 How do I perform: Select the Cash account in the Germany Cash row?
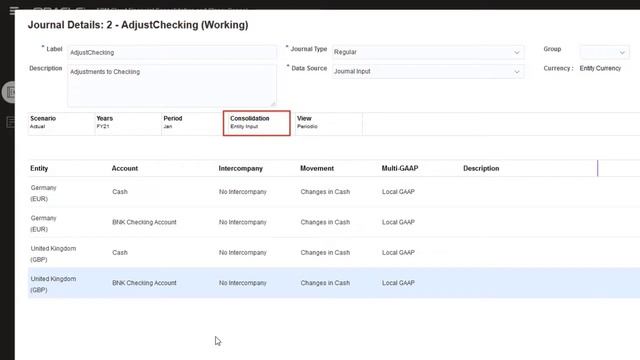tap(120, 192)
